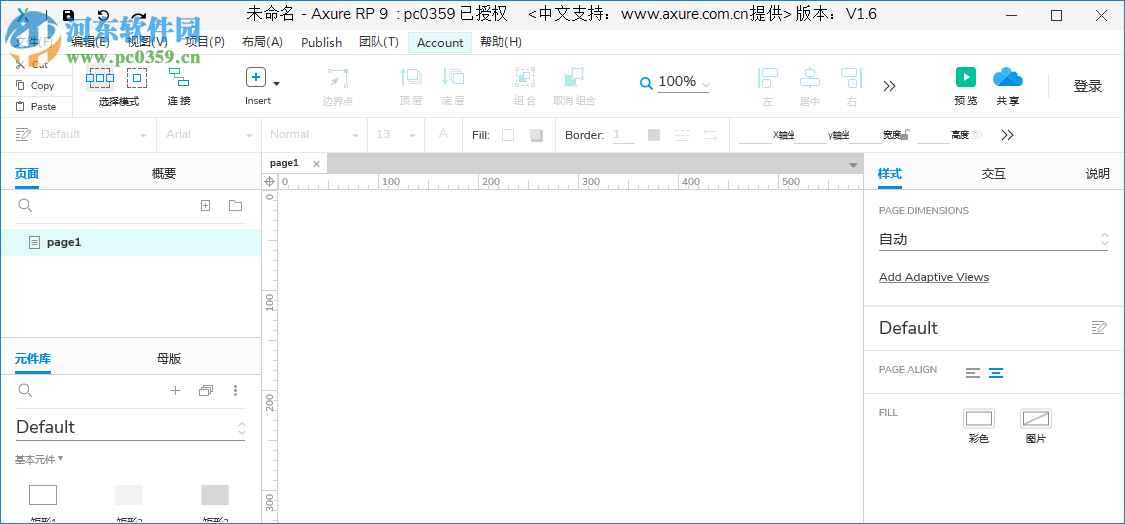This screenshot has height=524, width=1125.
Task: Select page1 in the pages list
Action: 131,243
